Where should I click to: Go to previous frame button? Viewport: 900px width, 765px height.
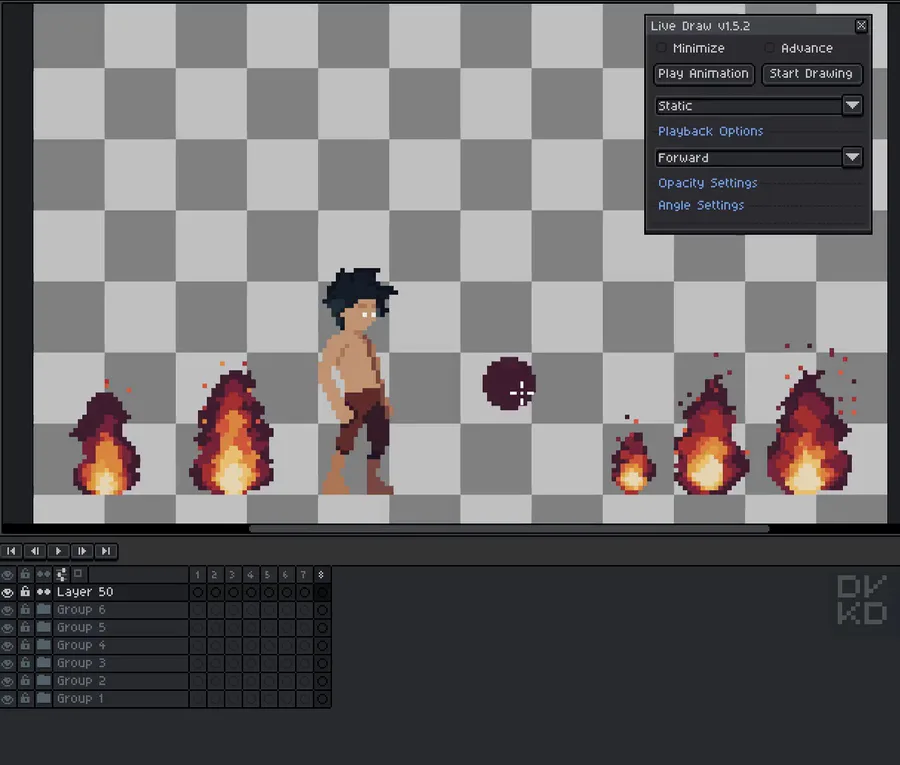pos(35,551)
